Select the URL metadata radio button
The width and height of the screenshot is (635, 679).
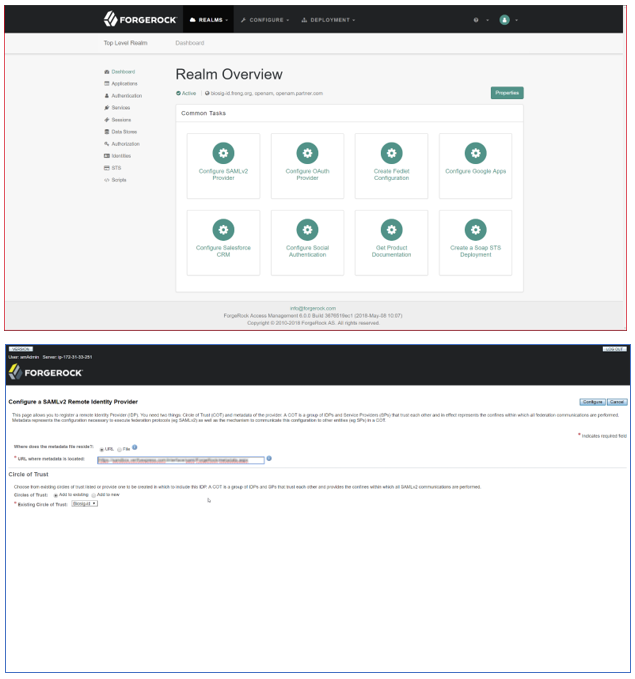tap(102, 449)
